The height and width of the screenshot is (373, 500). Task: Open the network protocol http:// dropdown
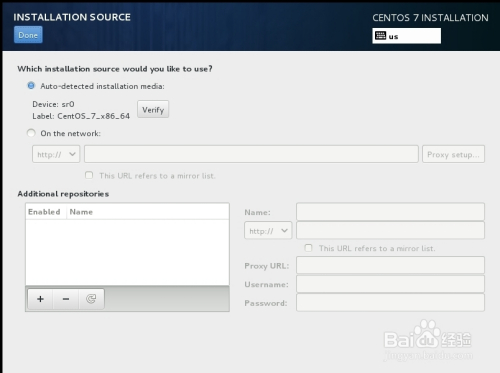click(56, 154)
